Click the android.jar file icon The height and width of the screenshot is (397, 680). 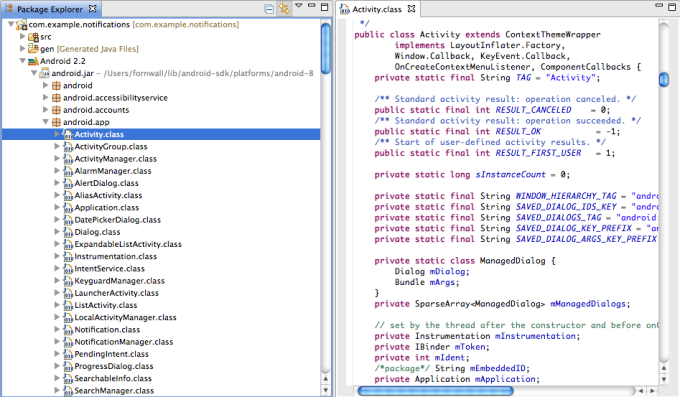pyautogui.click(x=44, y=73)
